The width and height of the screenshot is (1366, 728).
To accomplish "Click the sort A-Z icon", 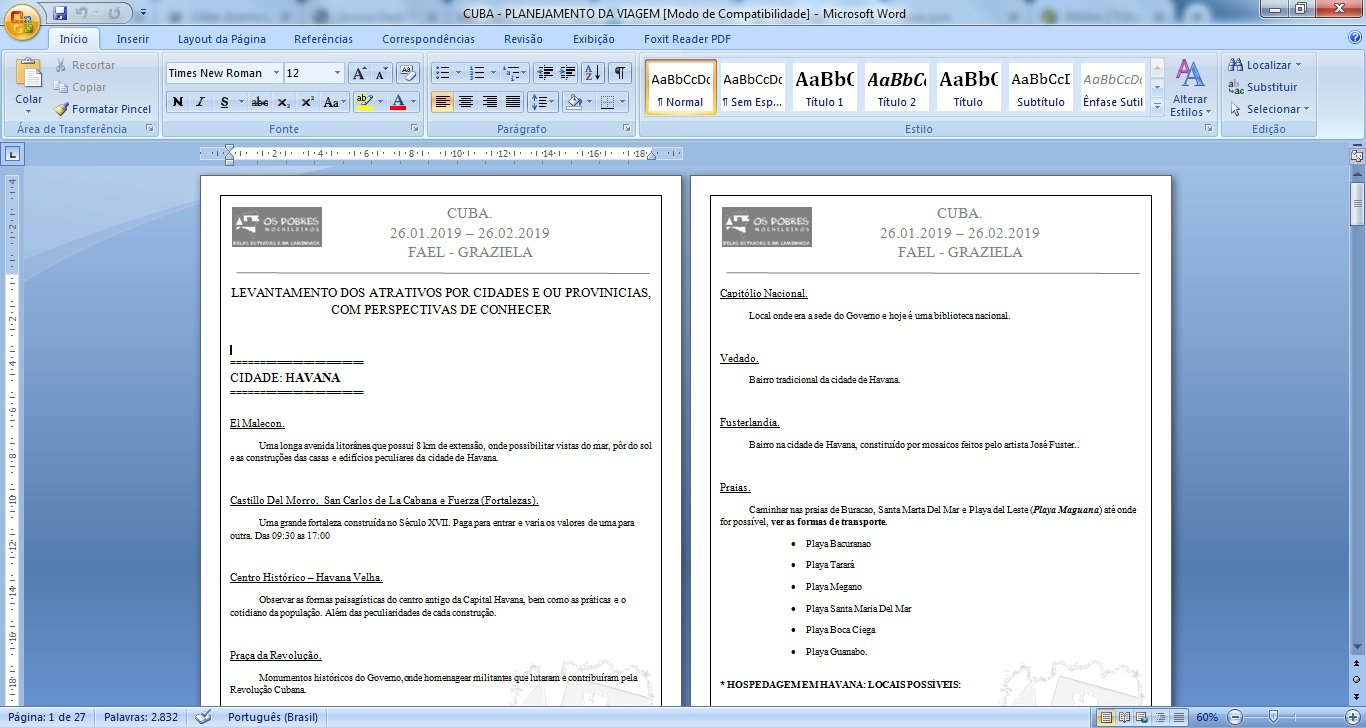I will click(x=592, y=73).
